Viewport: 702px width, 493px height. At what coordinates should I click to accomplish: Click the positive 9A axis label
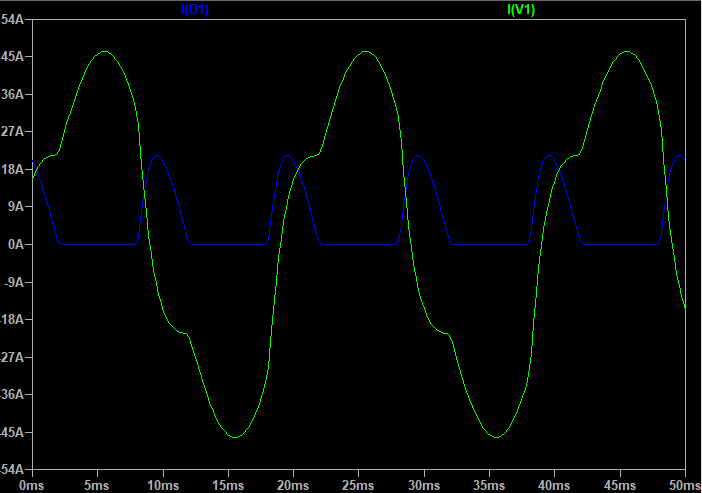pos(16,206)
